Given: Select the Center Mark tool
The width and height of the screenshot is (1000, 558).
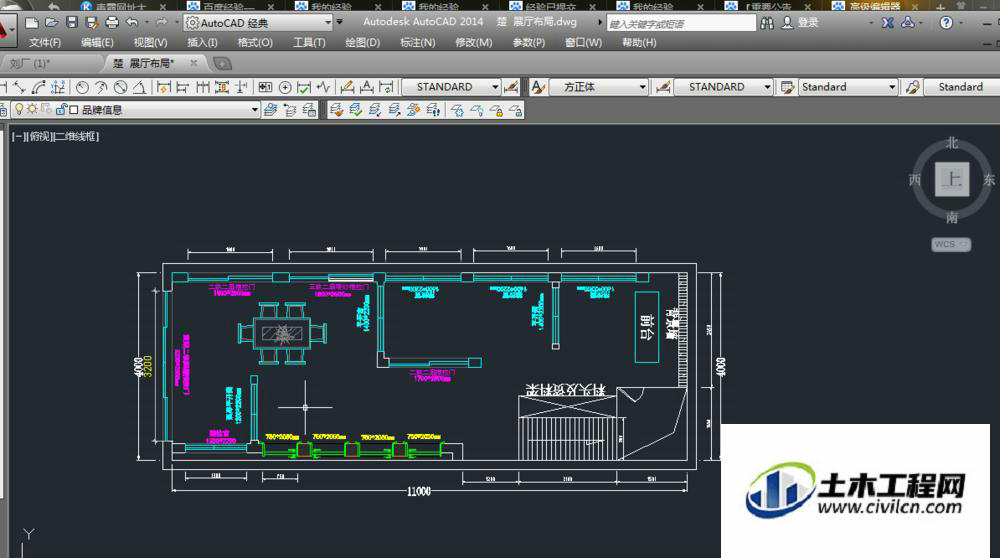Looking at the screenshot, I should 285,87.
